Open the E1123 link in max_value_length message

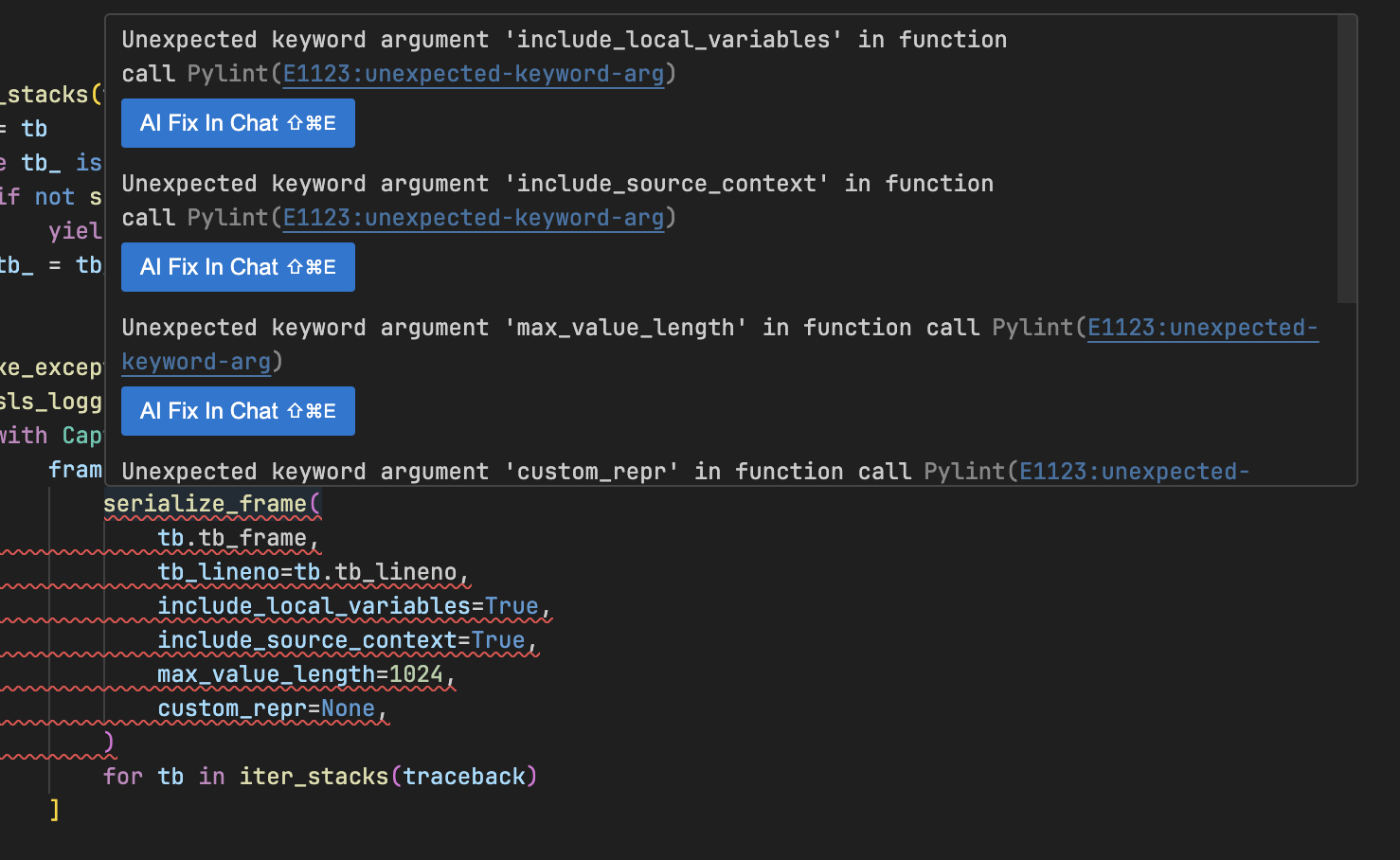coord(1201,328)
